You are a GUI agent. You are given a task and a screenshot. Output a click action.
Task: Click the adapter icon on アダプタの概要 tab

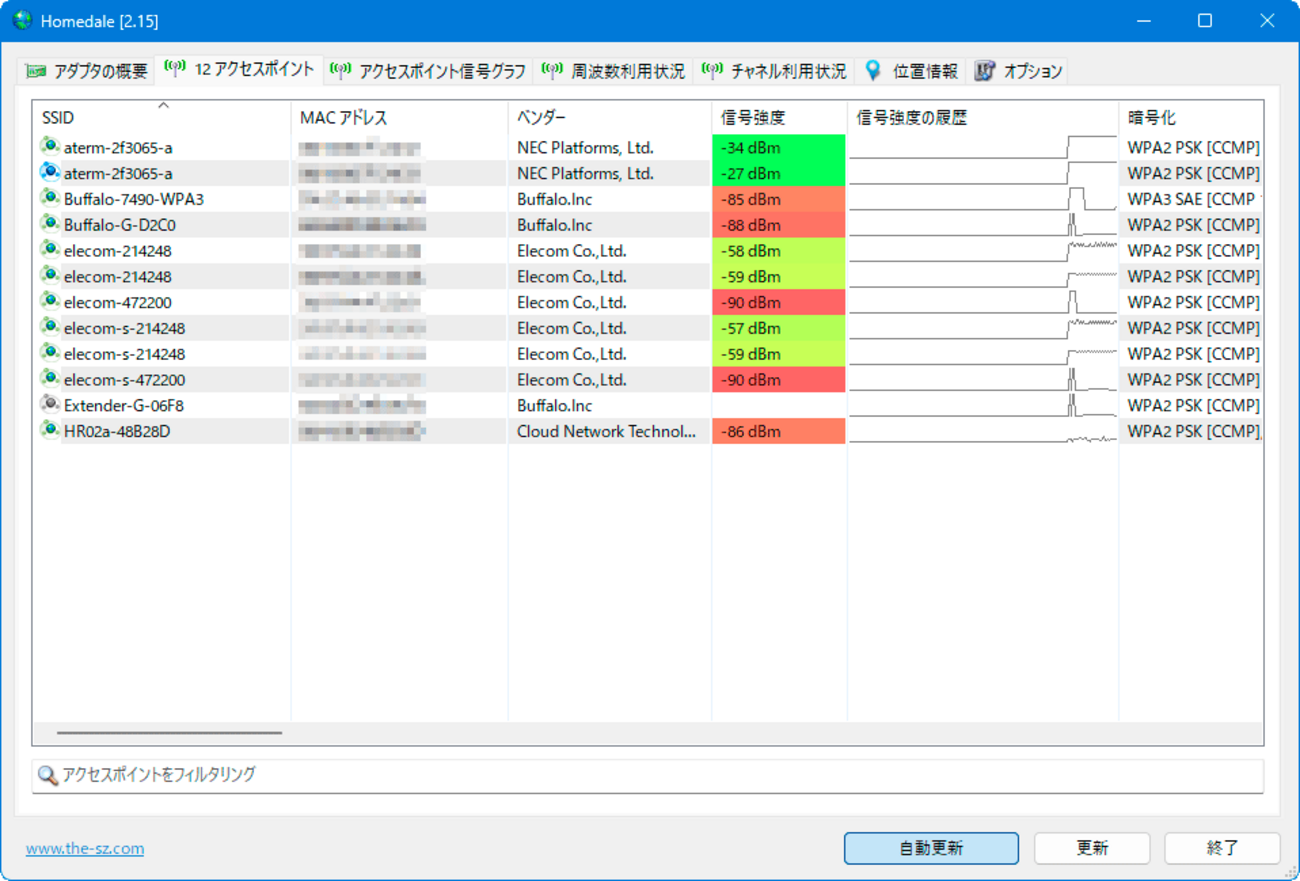[36, 70]
